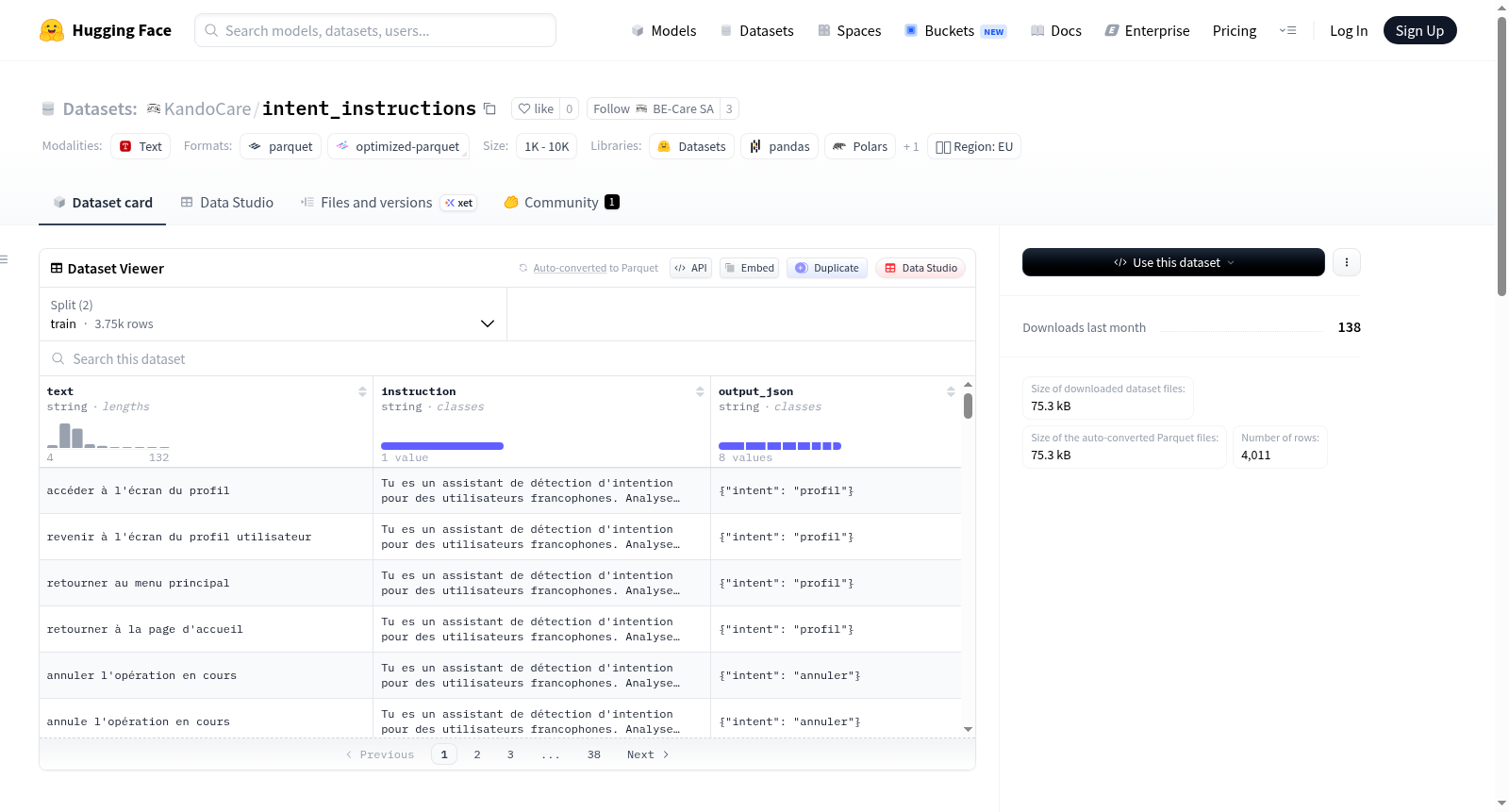Click the Hugging Face logo icon
The image size is (1509, 812).
(x=52, y=30)
